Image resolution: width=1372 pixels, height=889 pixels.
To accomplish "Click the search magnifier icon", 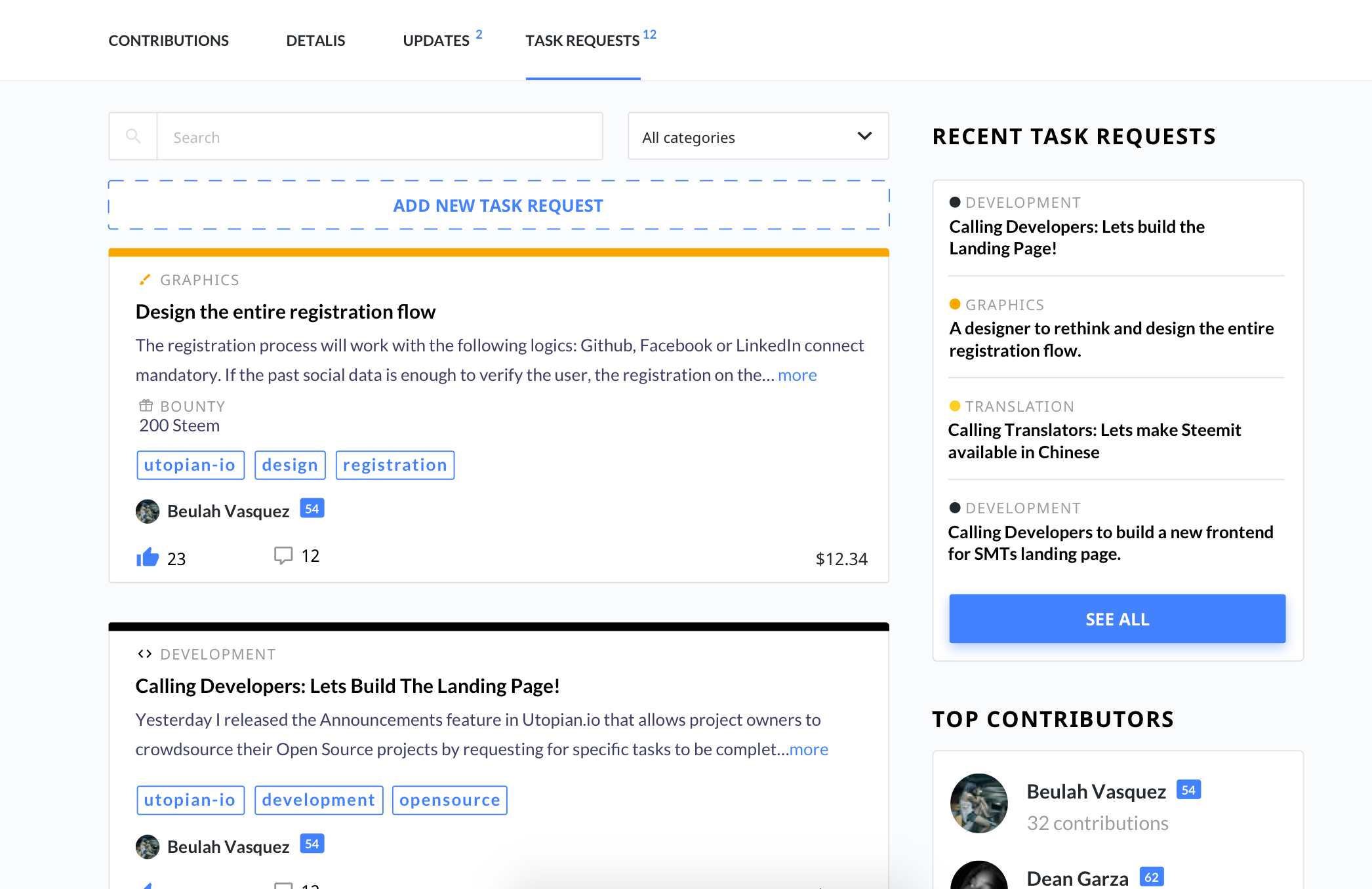I will click(x=133, y=136).
